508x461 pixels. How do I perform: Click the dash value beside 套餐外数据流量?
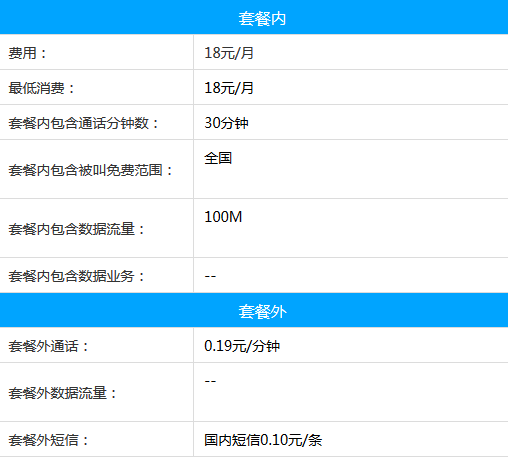click(x=210, y=381)
